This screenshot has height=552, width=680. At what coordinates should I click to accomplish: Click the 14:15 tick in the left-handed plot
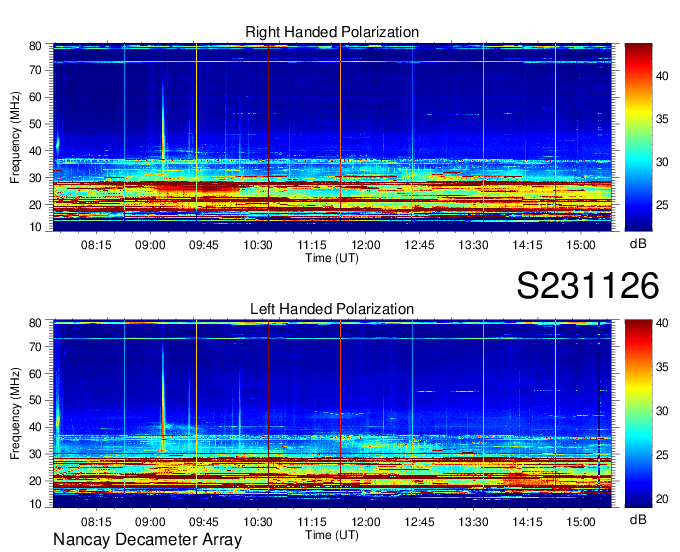[527, 522]
